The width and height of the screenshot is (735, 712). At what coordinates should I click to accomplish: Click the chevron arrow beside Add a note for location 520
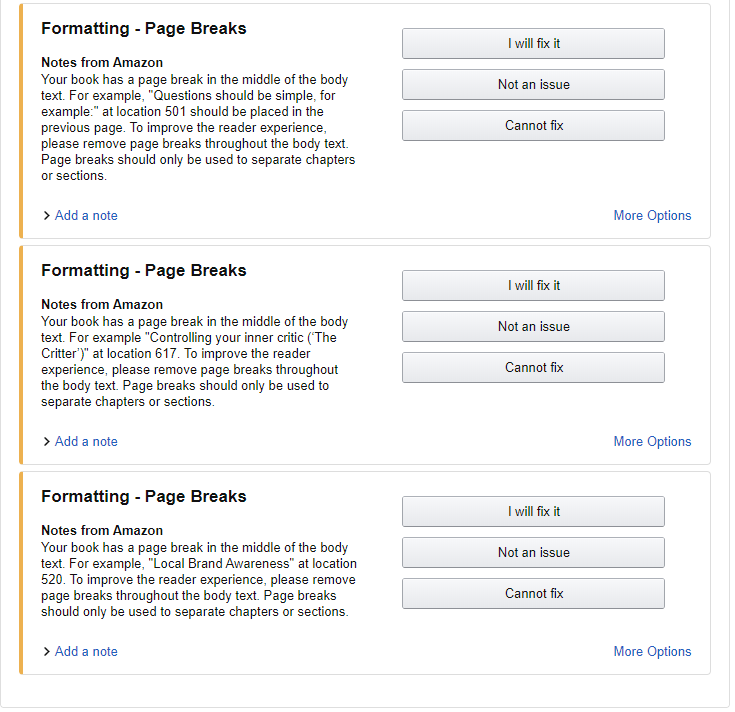pos(47,652)
